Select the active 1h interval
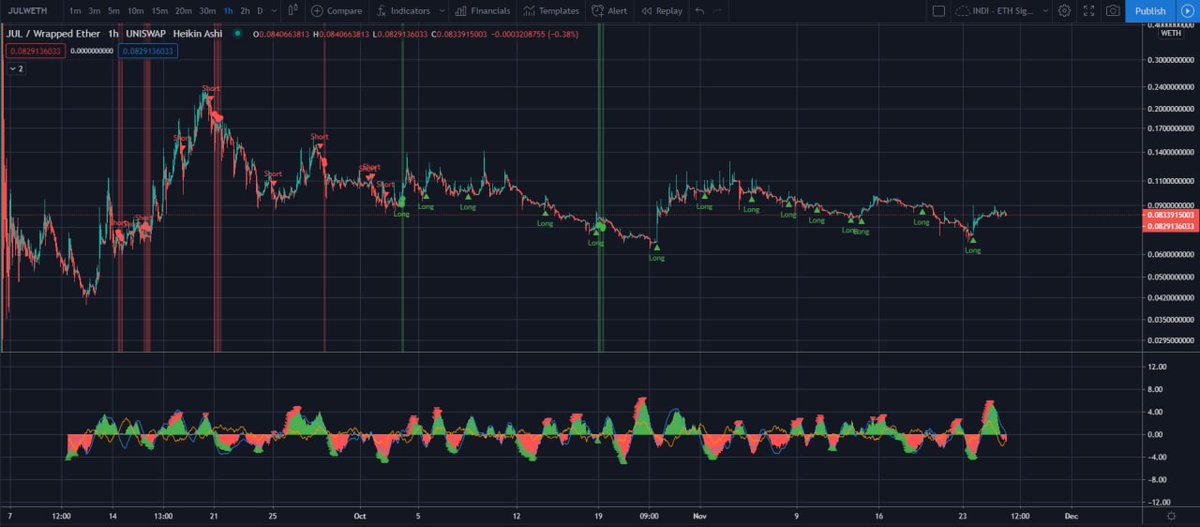 coord(229,11)
